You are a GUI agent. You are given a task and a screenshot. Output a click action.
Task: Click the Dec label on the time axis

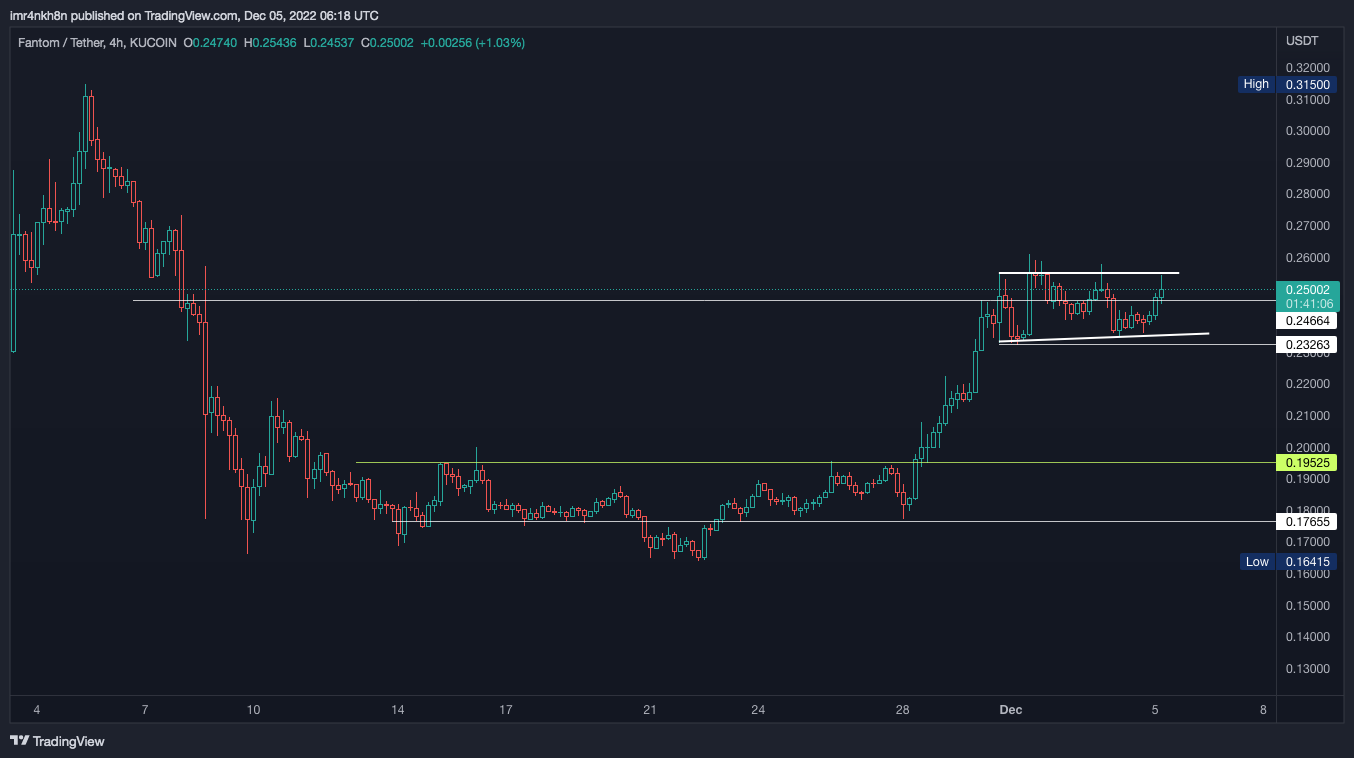[x=1011, y=710]
